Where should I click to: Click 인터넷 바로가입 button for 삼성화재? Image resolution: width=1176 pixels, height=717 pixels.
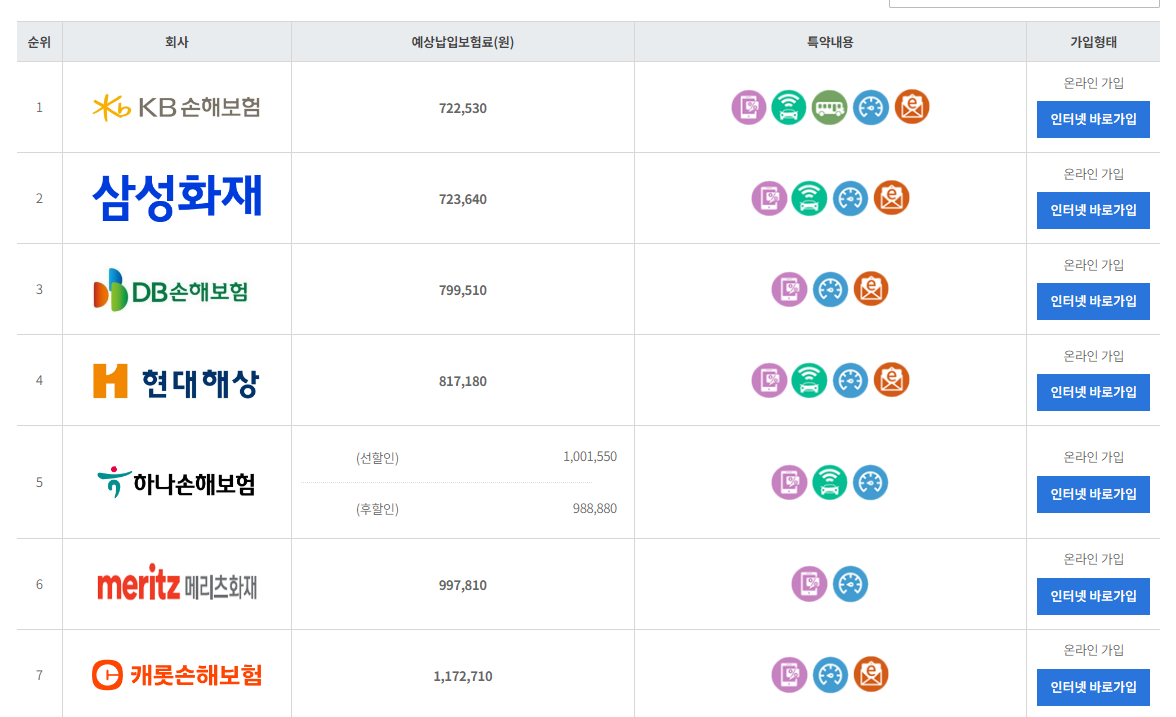coord(1093,211)
